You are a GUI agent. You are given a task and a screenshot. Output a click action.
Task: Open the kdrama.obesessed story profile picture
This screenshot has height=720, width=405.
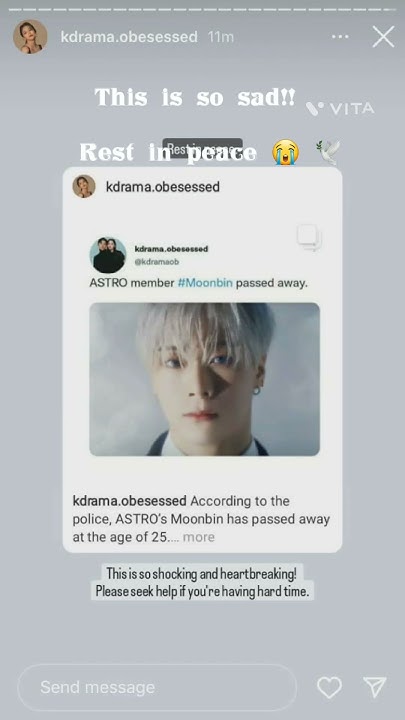[30, 37]
